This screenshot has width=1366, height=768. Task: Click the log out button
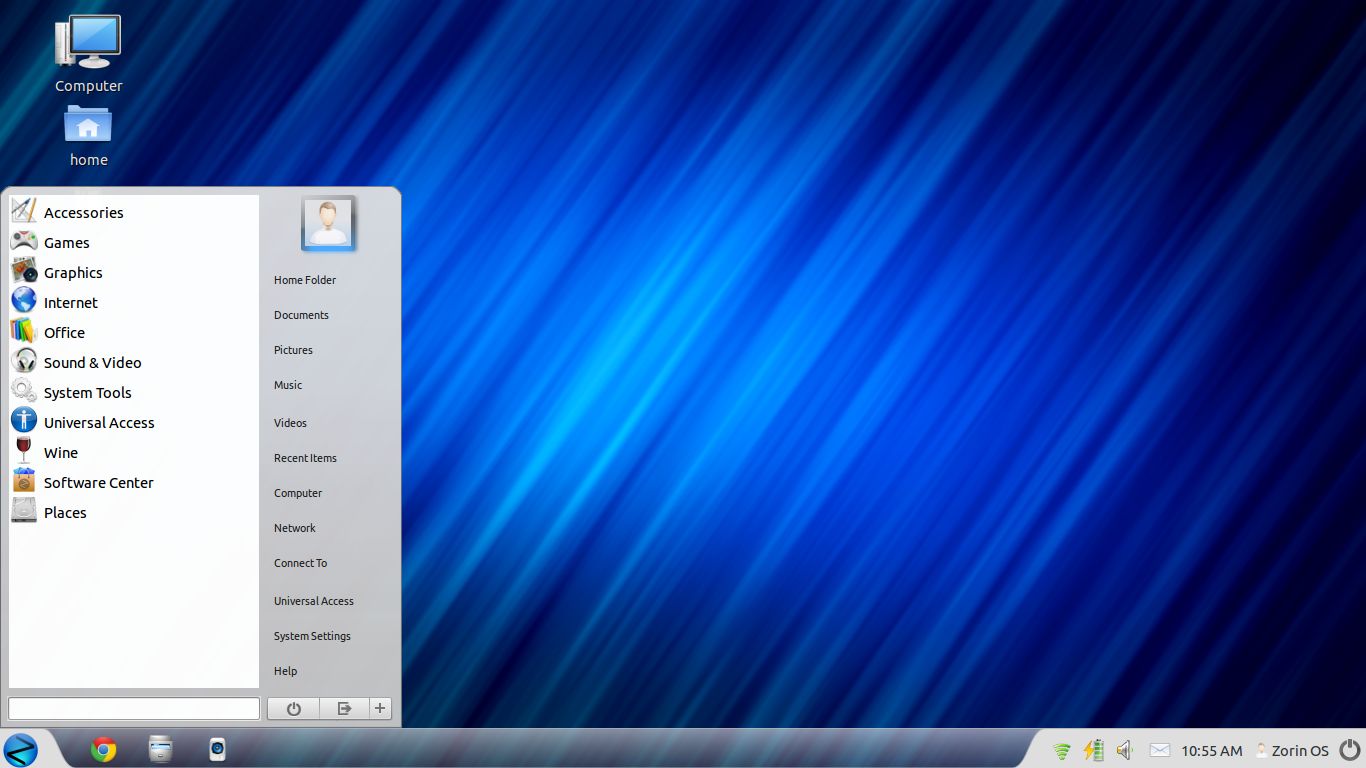point(344,708)
